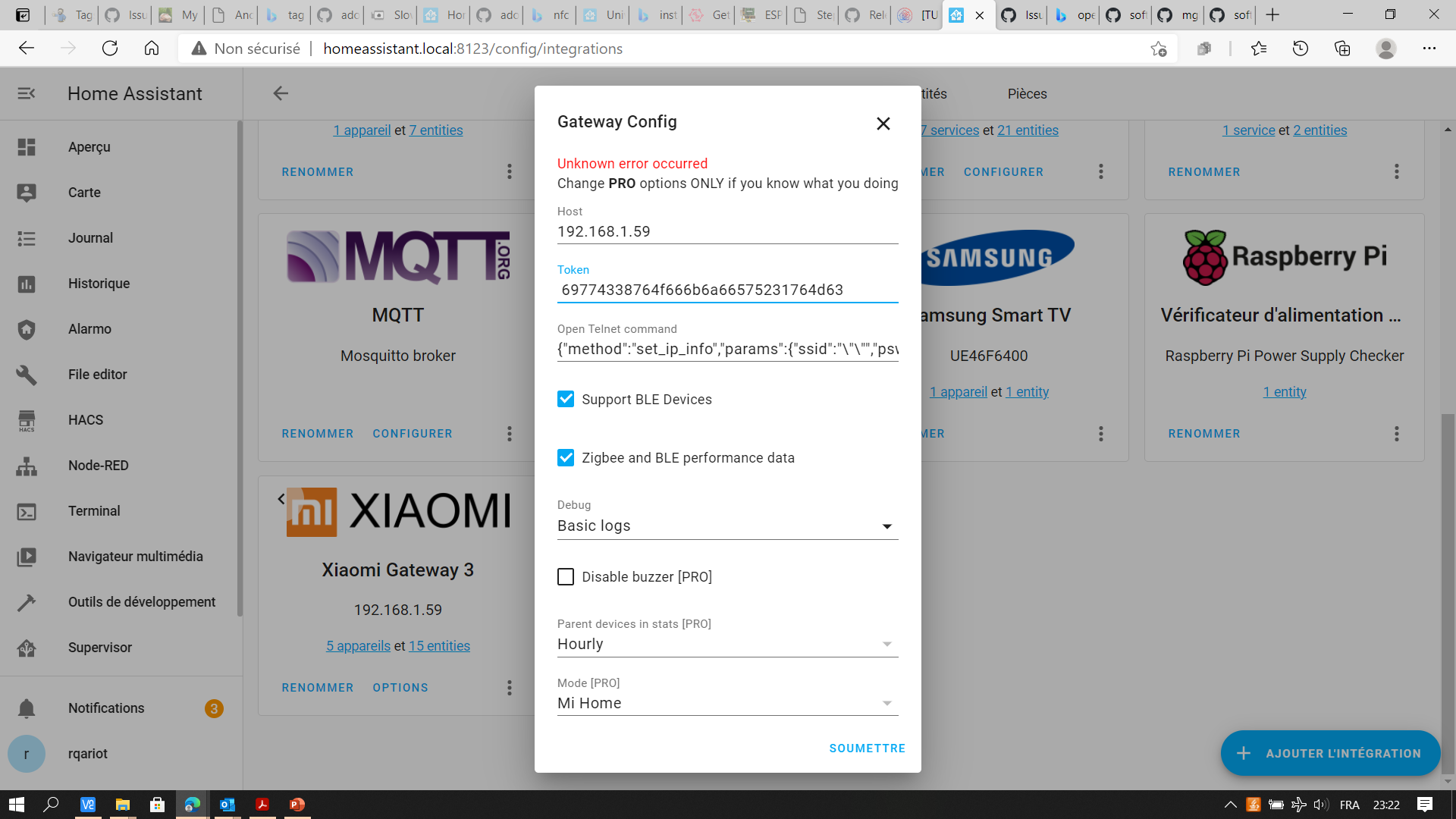Uncheck Support BLE Devices
Viewport: 1456px width, 819px height.
click(x=566, y=399)
